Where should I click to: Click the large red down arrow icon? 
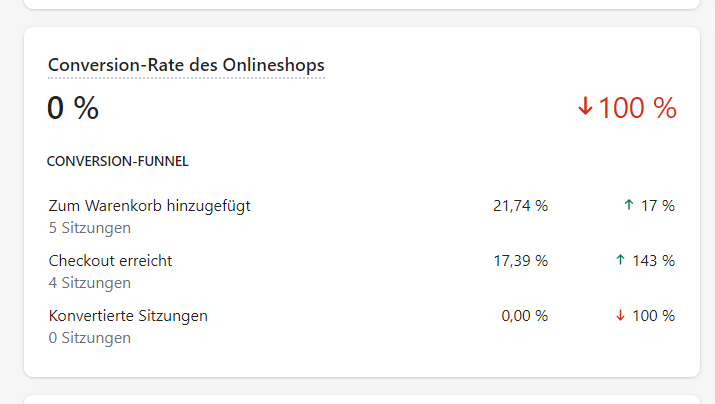tap(585, 107)
